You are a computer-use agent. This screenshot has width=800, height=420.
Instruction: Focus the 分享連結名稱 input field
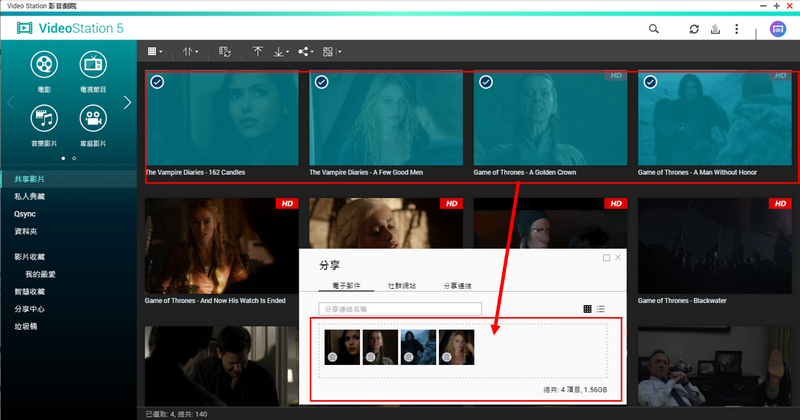click(x=400, y=309)
